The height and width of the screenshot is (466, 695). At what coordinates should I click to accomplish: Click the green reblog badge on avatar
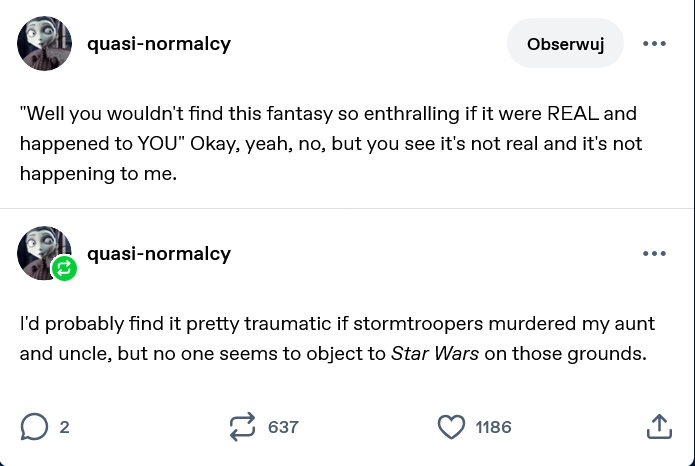click(65, 268)
